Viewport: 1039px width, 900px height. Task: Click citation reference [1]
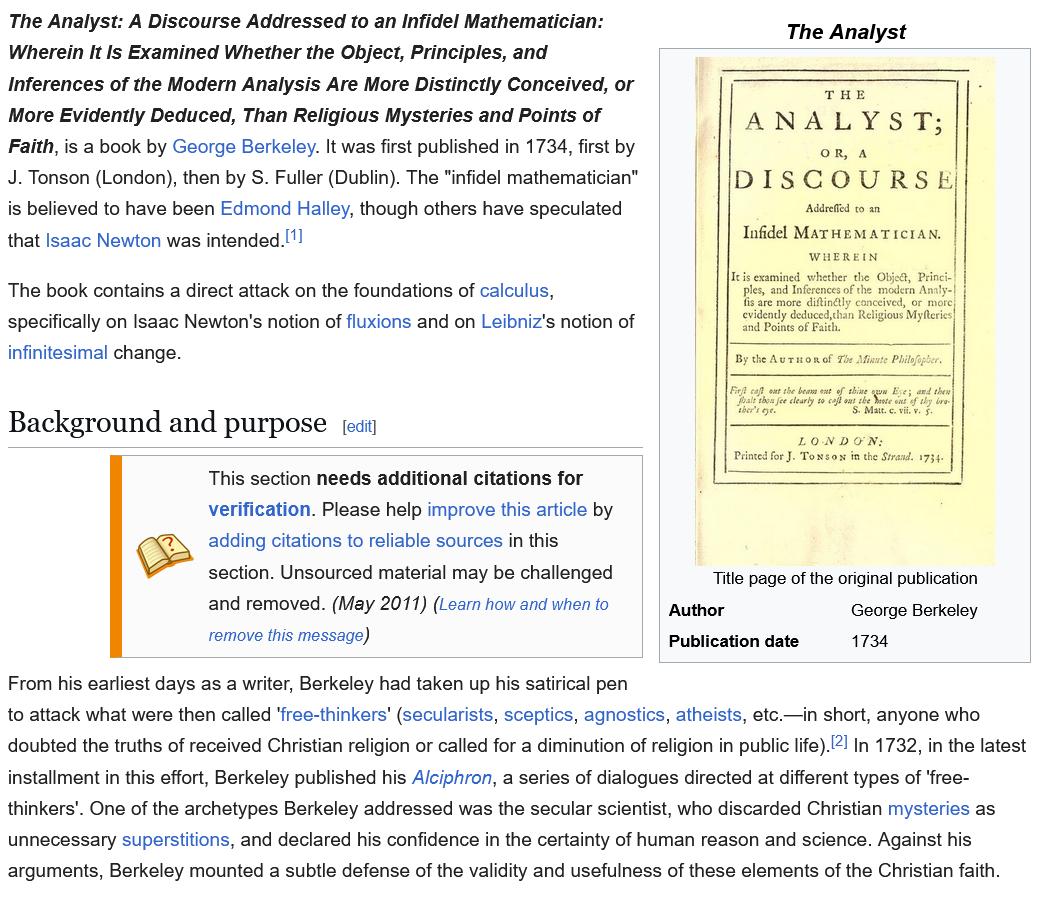coord(294,236)
